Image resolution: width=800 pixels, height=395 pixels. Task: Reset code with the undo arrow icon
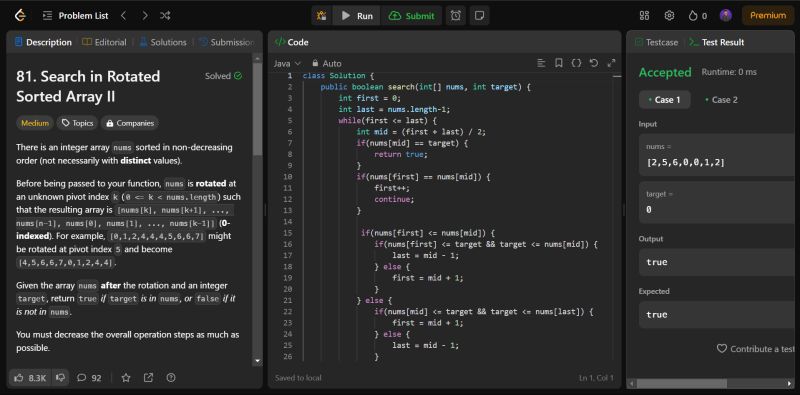pos(593,63)
